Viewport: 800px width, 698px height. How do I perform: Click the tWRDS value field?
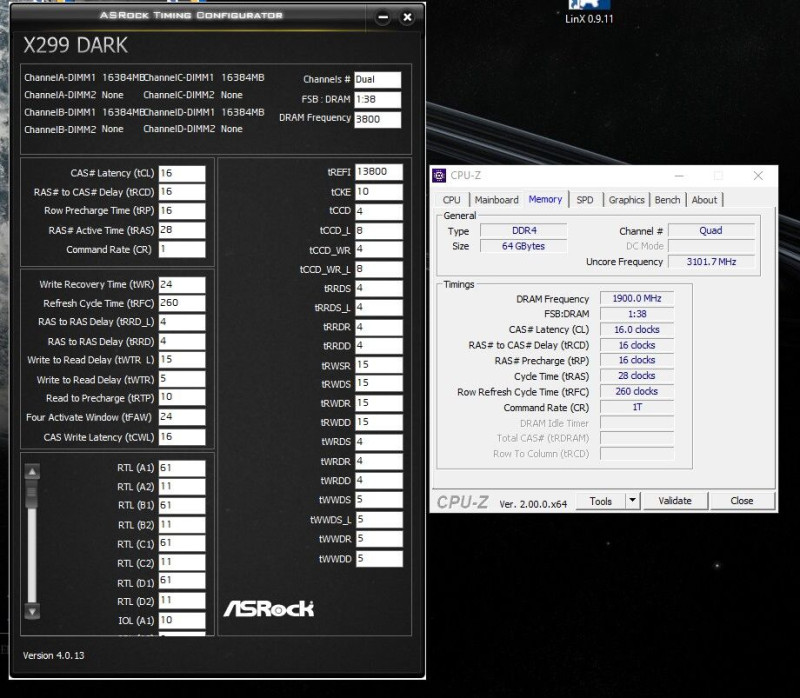pos(379,442)
